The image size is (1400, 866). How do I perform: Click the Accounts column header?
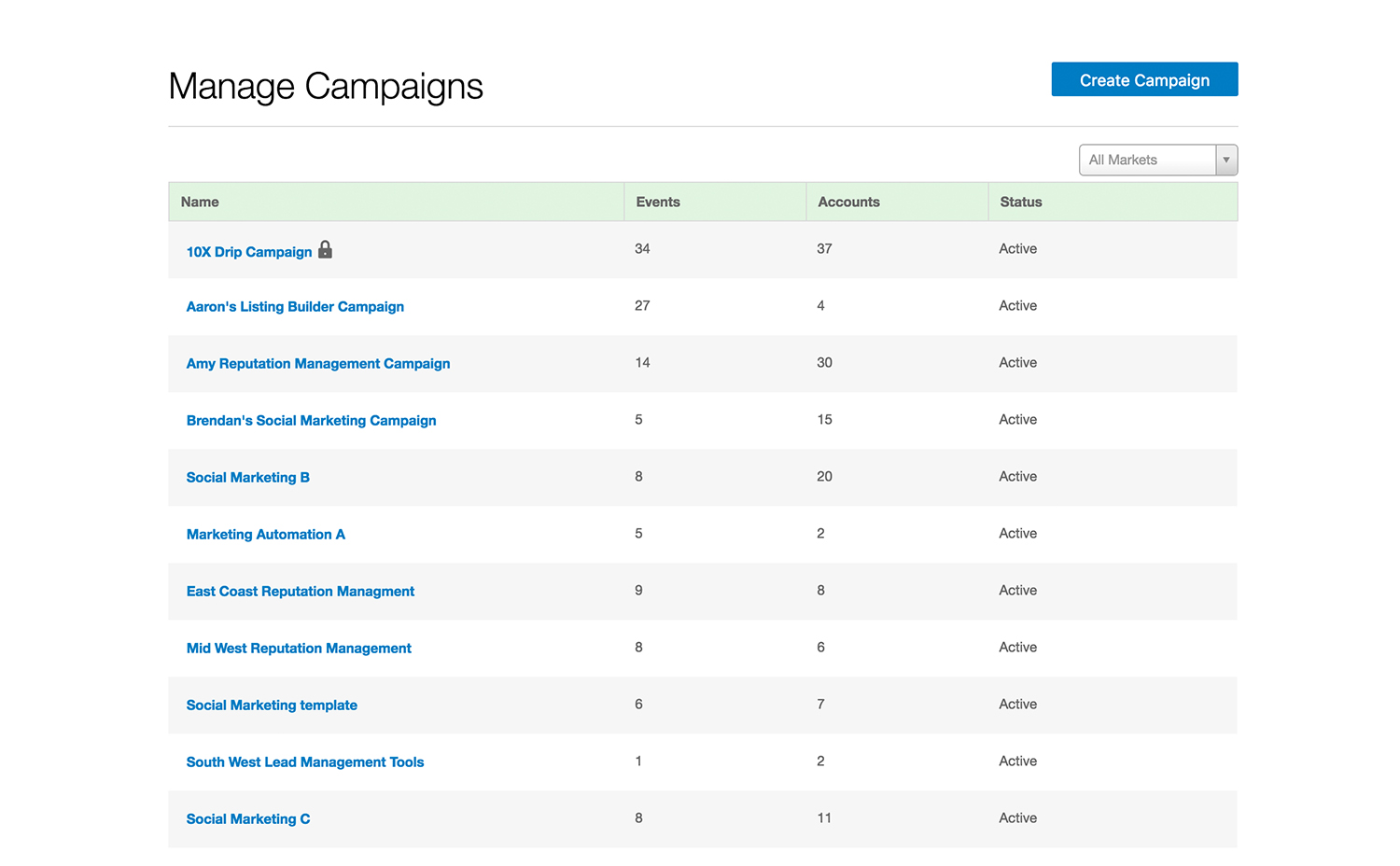pos(848,202)
